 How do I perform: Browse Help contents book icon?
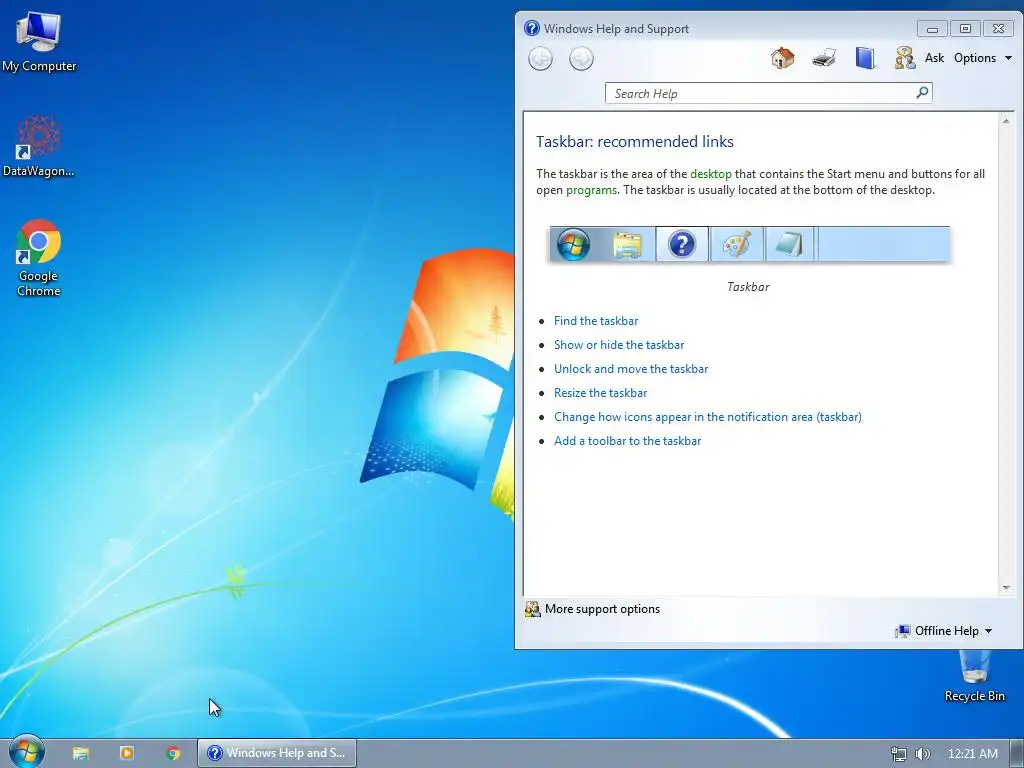(x=865, y=58)
